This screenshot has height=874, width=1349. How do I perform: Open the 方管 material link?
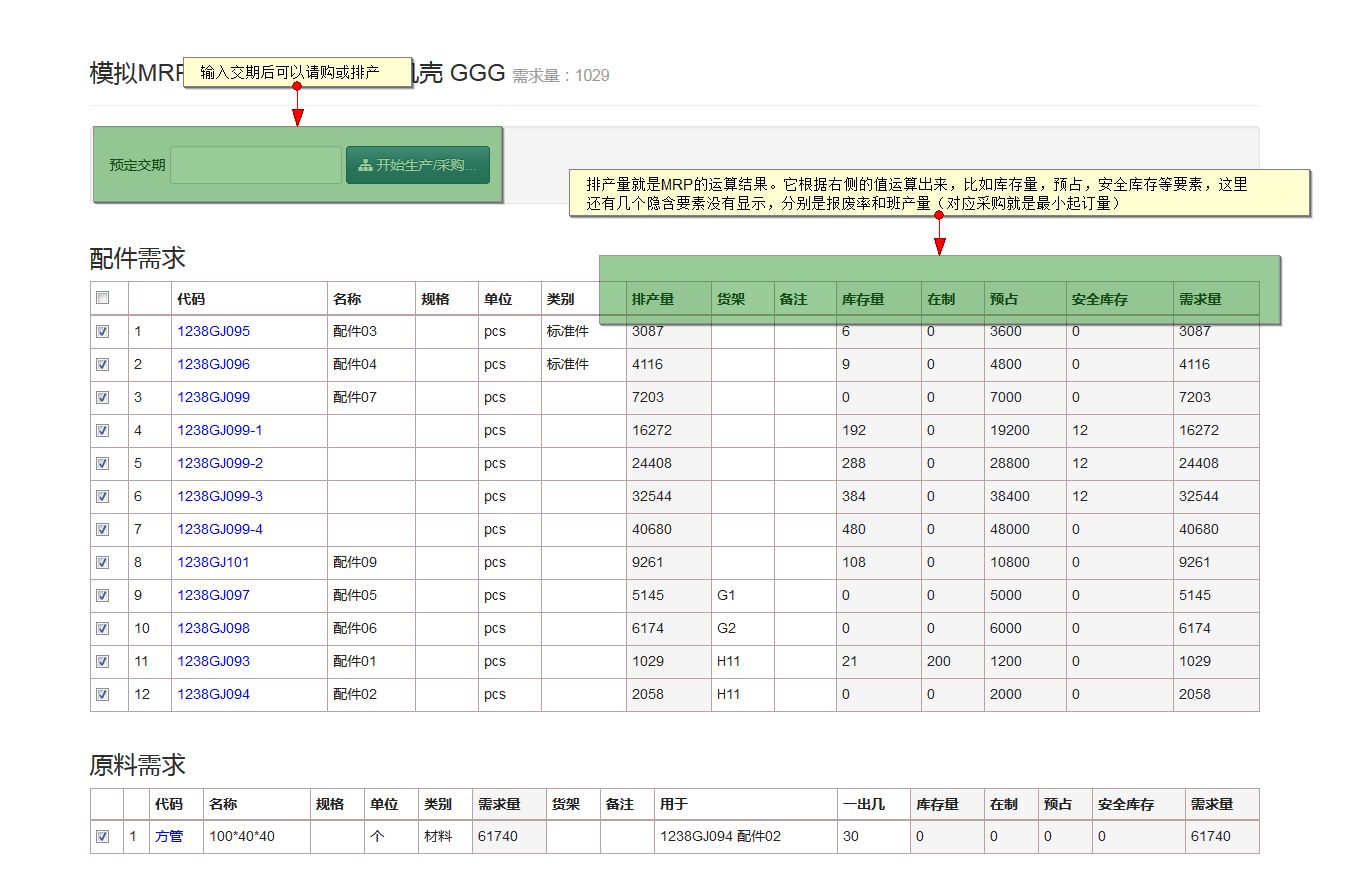point(169,836)
